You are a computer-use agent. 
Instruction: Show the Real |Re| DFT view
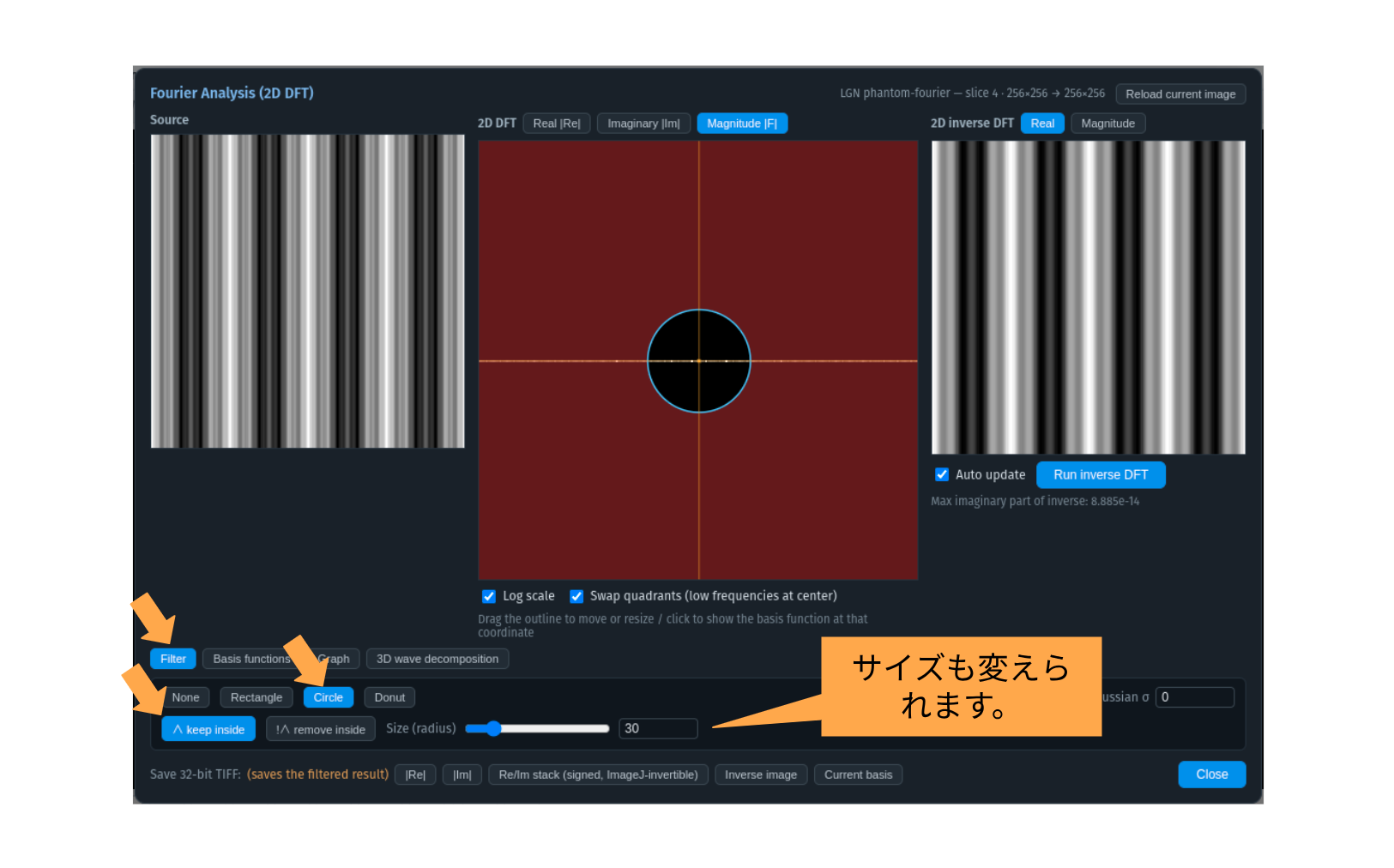pyautogui.click(x=556, y=124)
